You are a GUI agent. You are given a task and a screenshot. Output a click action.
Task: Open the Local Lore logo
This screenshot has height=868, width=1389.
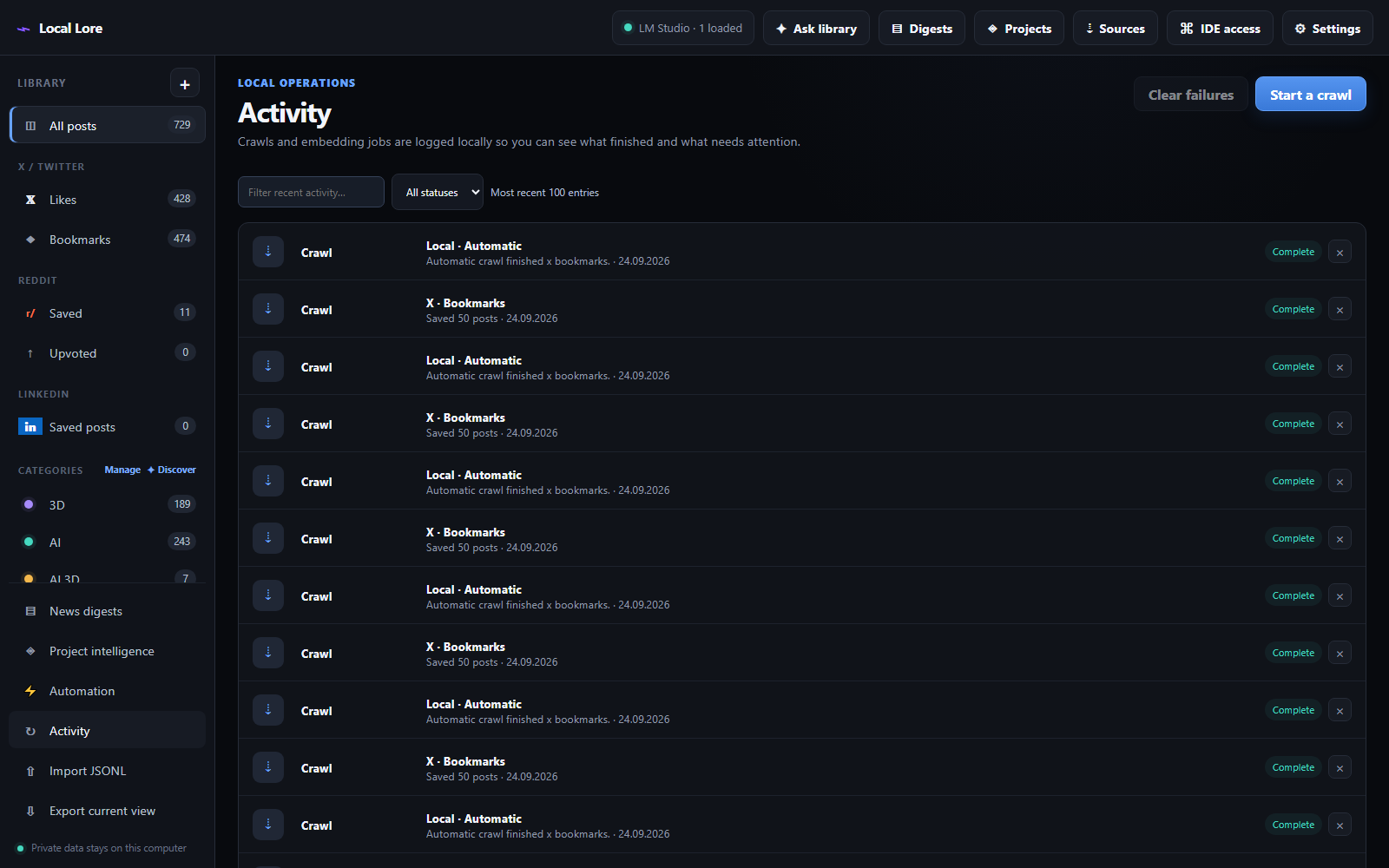click(59, 28)
